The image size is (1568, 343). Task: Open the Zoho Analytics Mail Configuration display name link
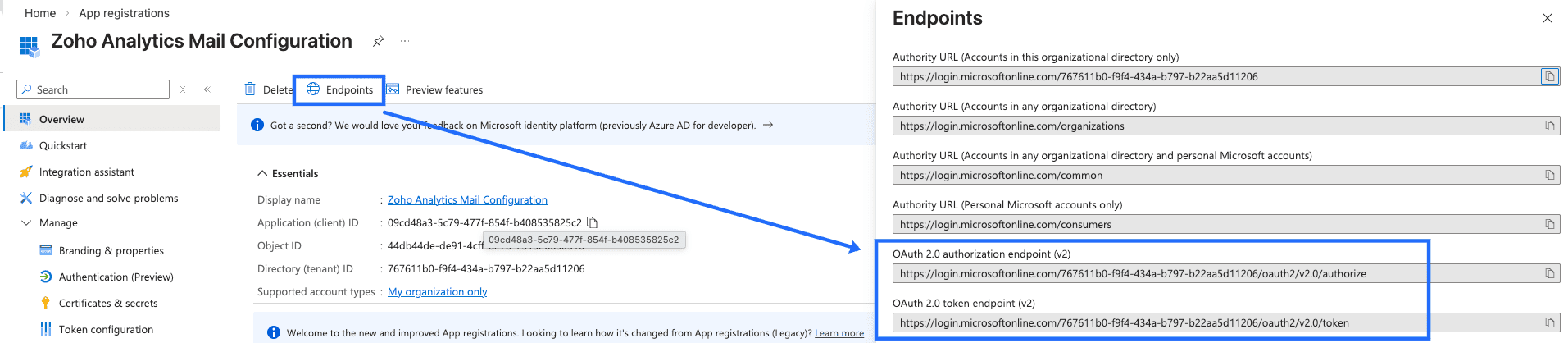(x=467, y=199)
